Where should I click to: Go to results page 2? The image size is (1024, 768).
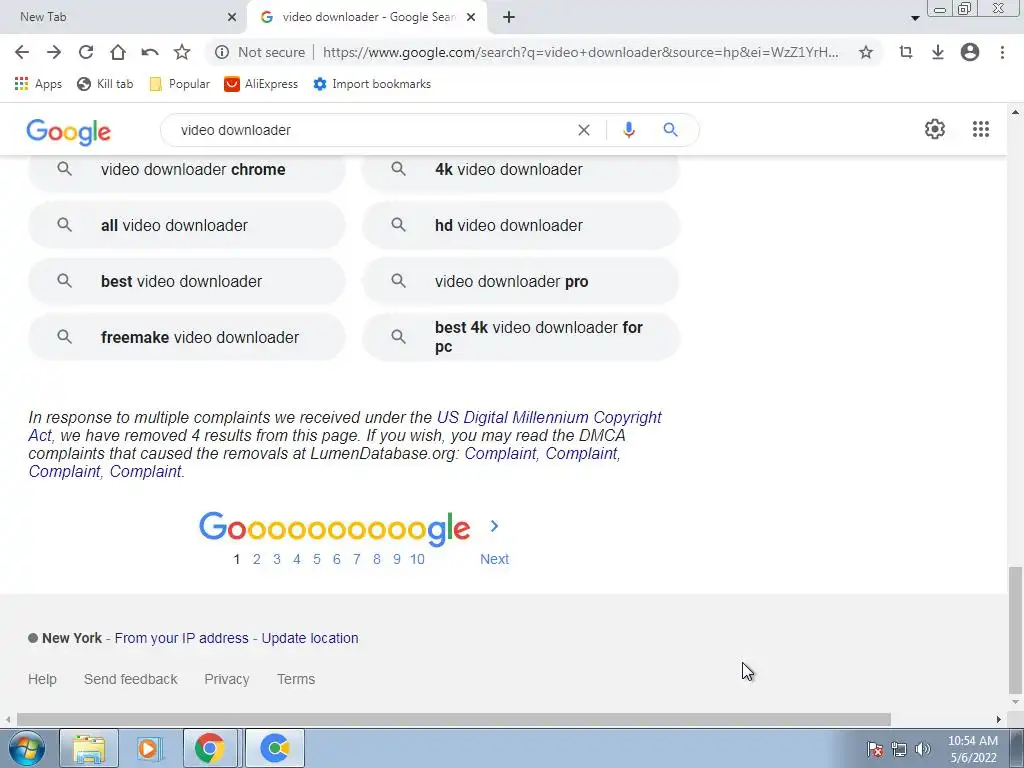click(x=257, y=560)
